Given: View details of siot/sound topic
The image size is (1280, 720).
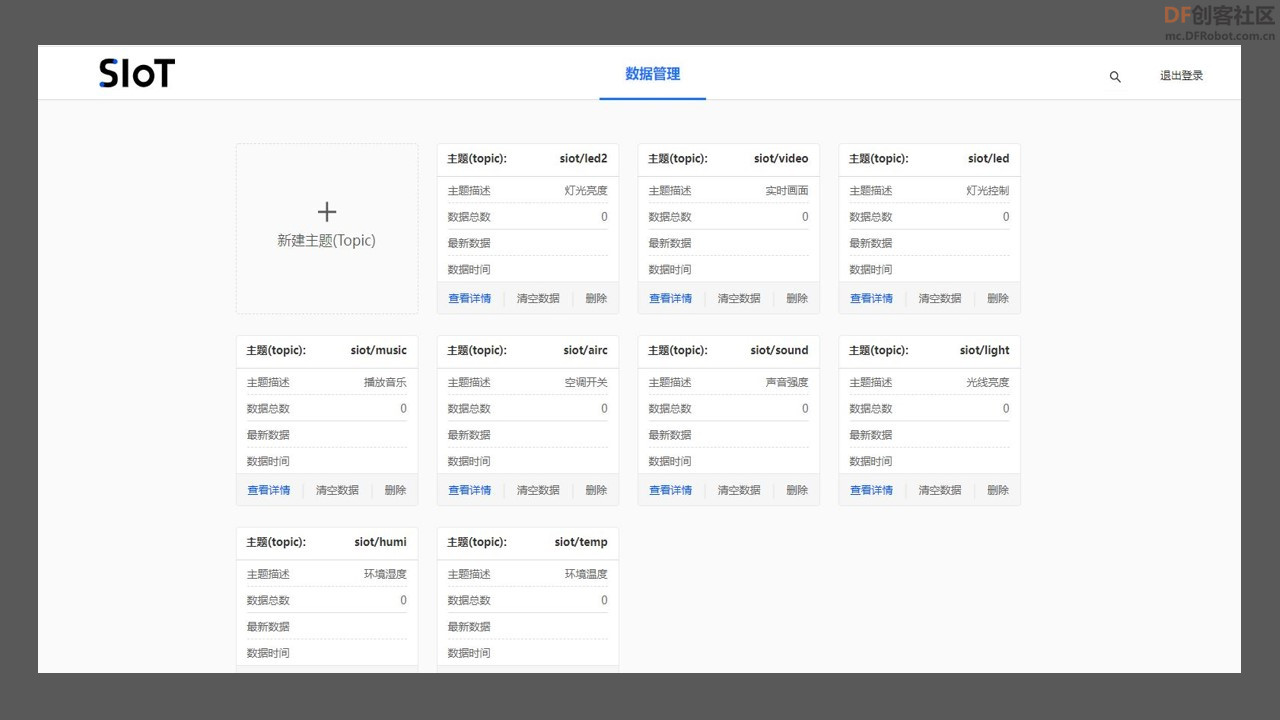Looking at the screenshot, I should tap(671, 490).
